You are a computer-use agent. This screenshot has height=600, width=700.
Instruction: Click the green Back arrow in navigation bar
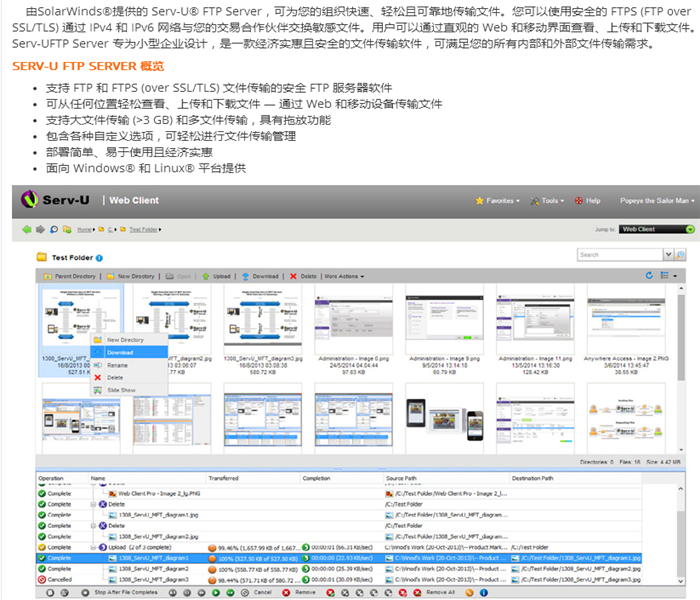(27, 229)
